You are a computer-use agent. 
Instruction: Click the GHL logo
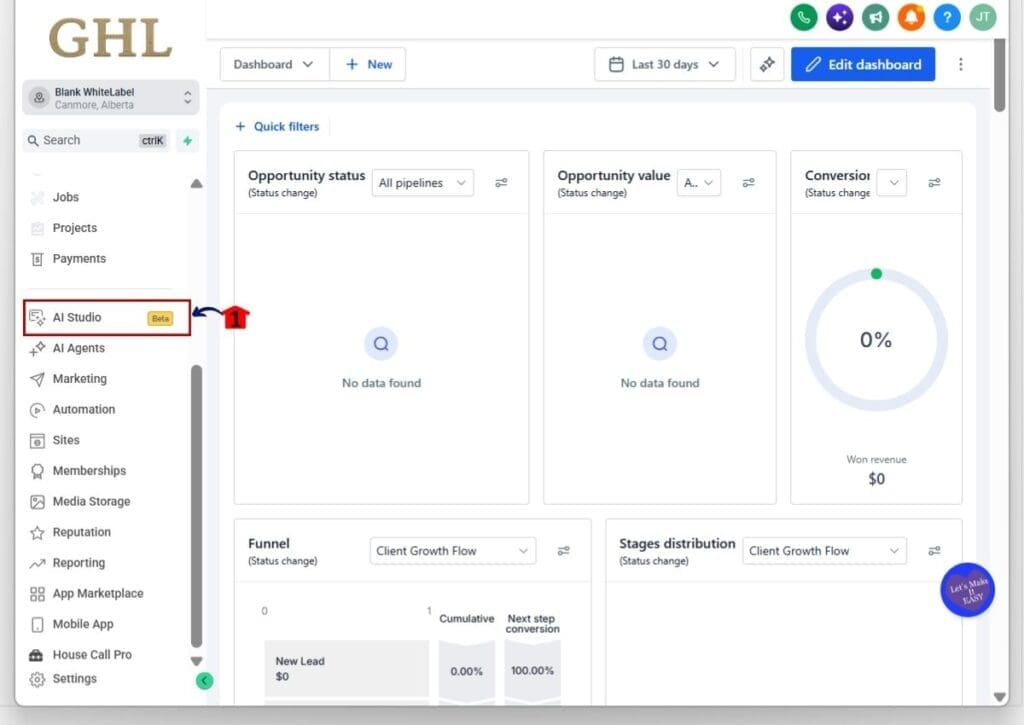(x=110, y=37)
